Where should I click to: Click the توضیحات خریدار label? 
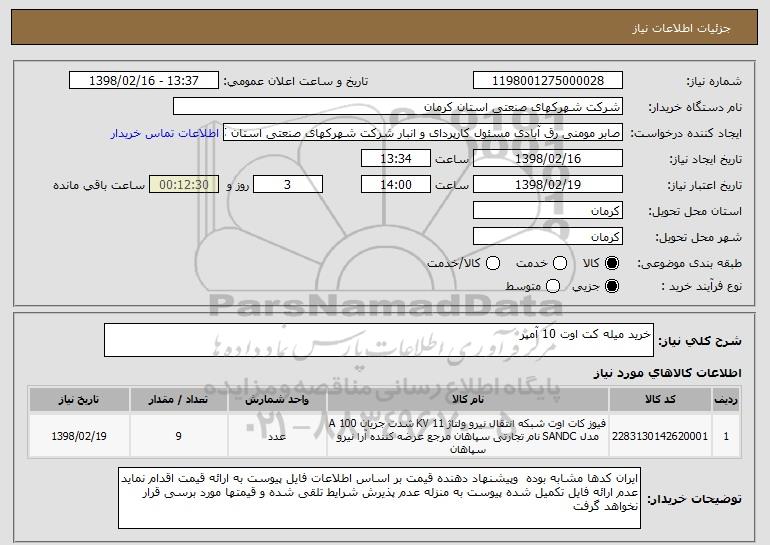[x=694, y=499]
